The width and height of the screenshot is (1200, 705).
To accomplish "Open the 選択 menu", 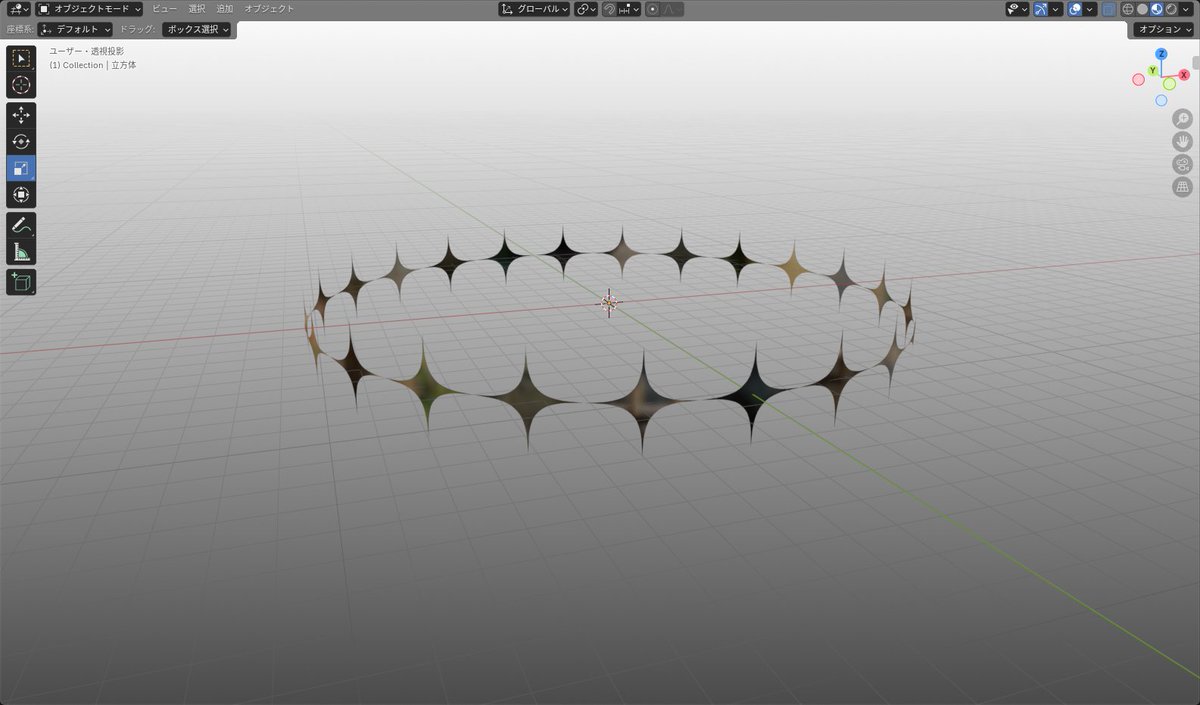I will pyautogui.click(x=197, y=9).
